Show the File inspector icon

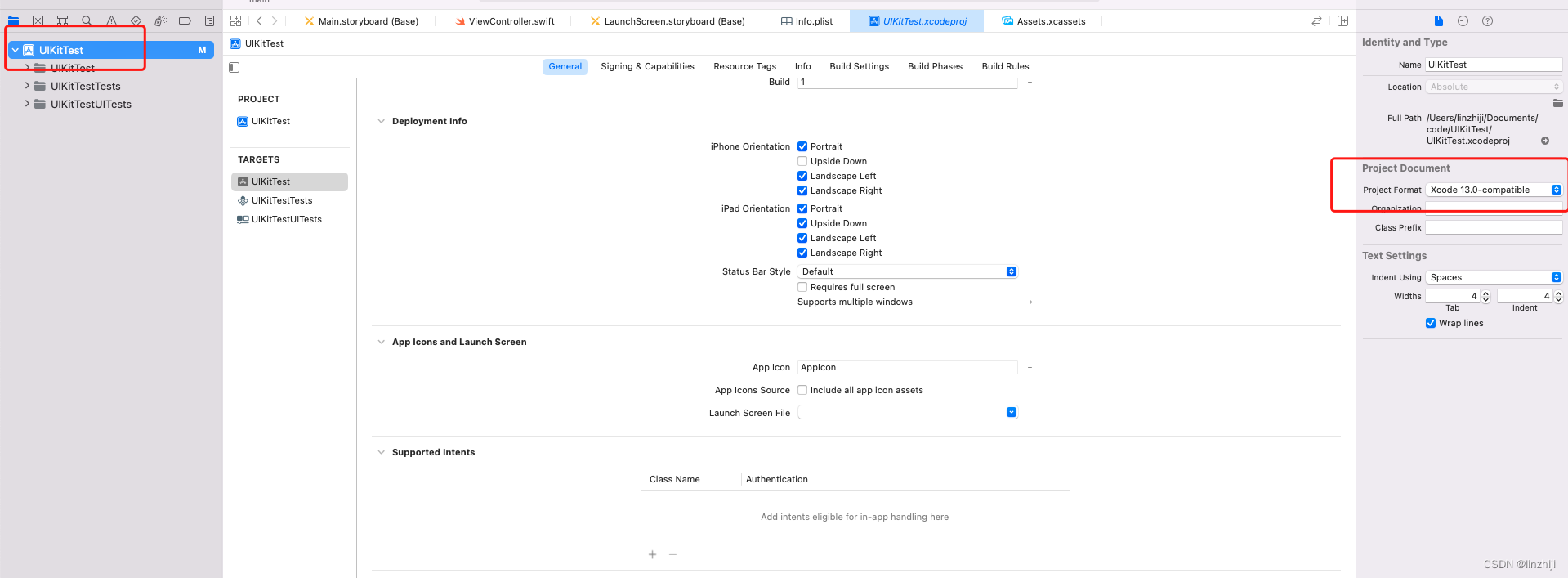(x=1438, y=20)
